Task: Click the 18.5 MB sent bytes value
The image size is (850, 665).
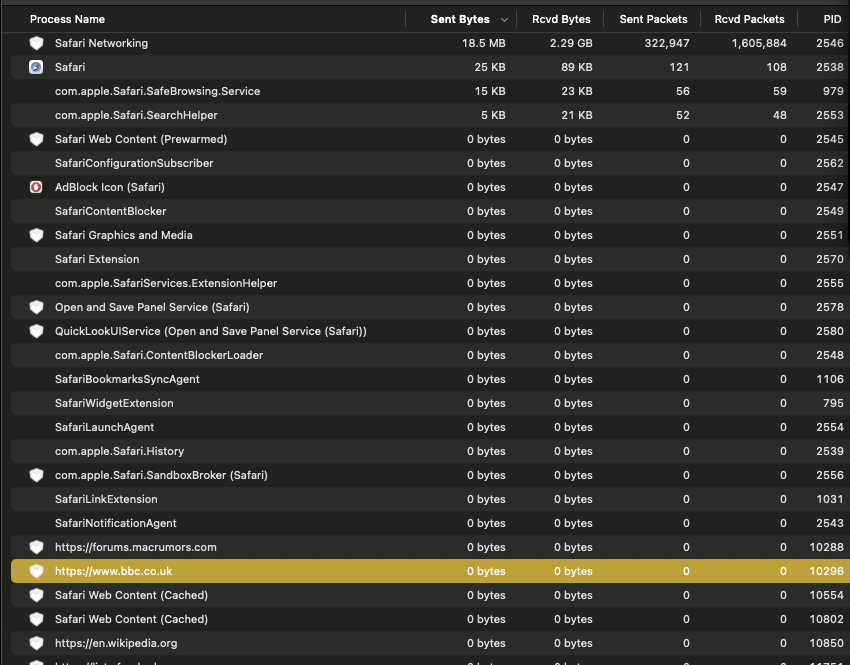Action: 484,43
